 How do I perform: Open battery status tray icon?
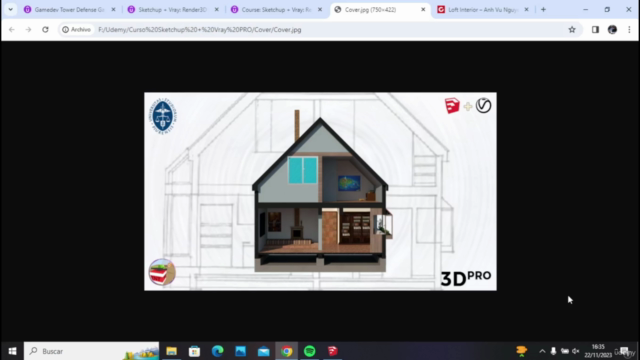coord(565,351)
